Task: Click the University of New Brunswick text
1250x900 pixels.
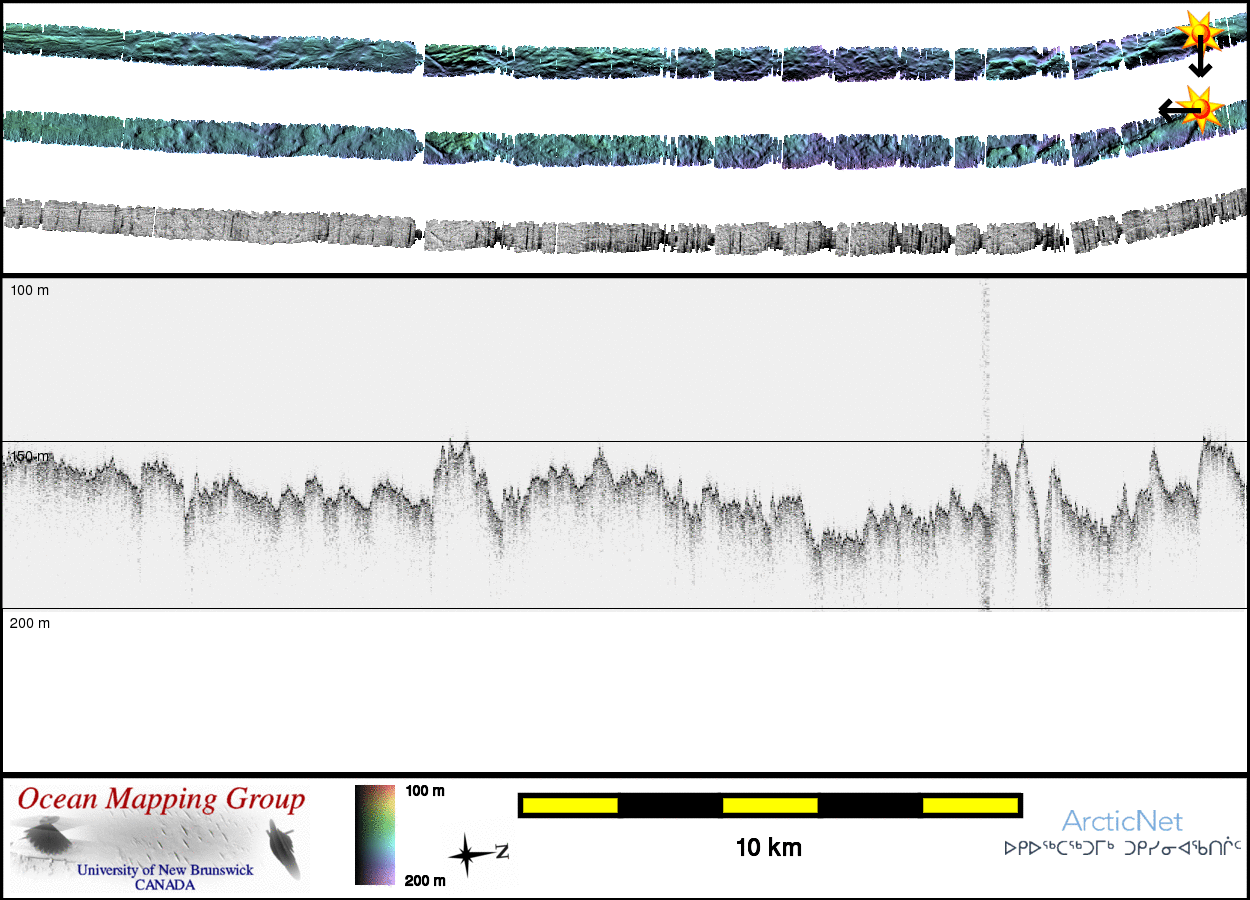Action: coord(165,870)
